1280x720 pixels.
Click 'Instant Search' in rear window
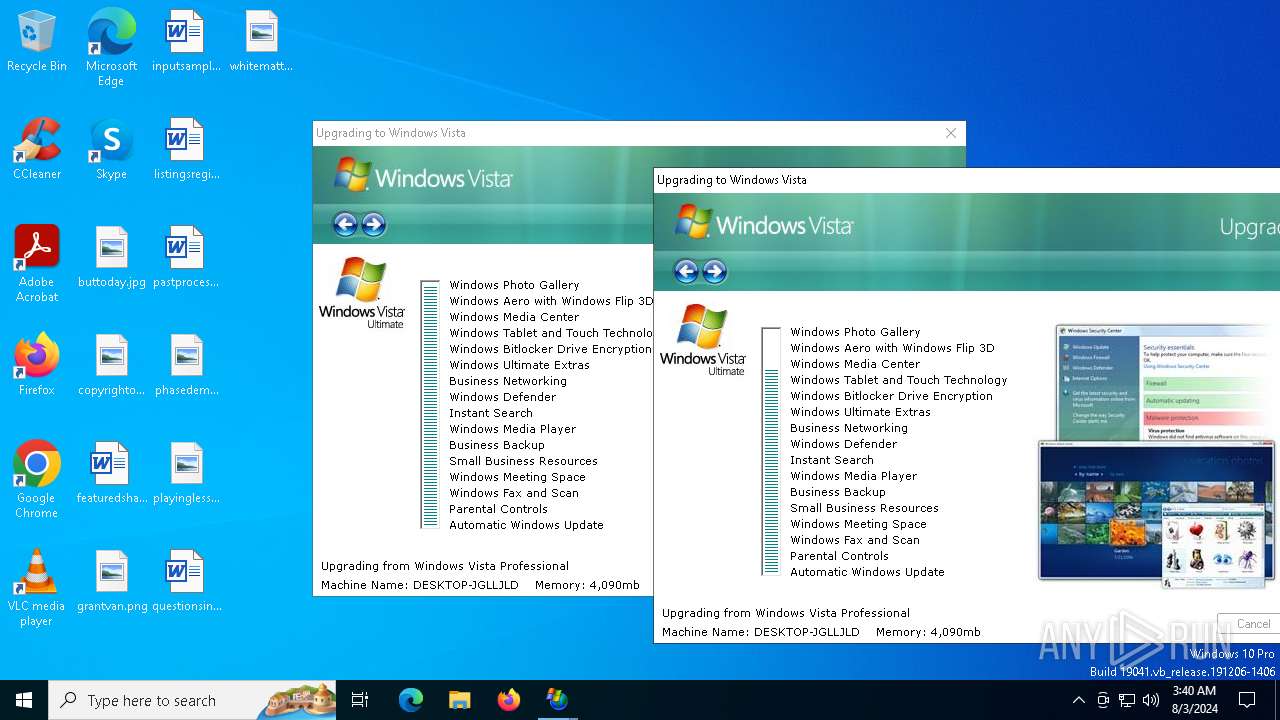[491, 413]
